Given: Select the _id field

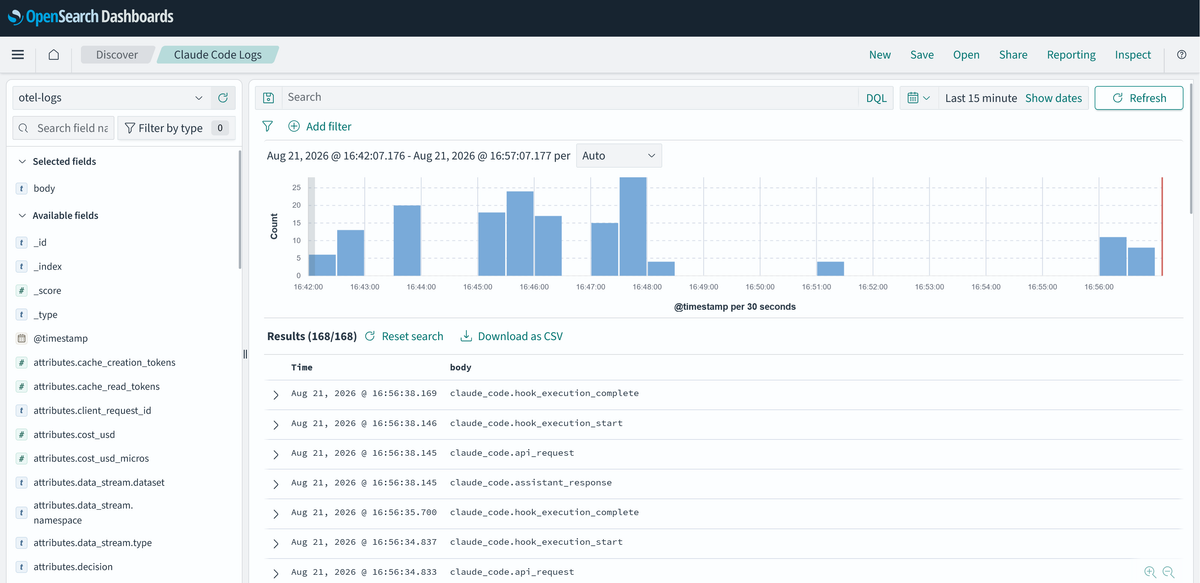Looking at the screenshot, I should pyautogui.click(x=40, y=243).
